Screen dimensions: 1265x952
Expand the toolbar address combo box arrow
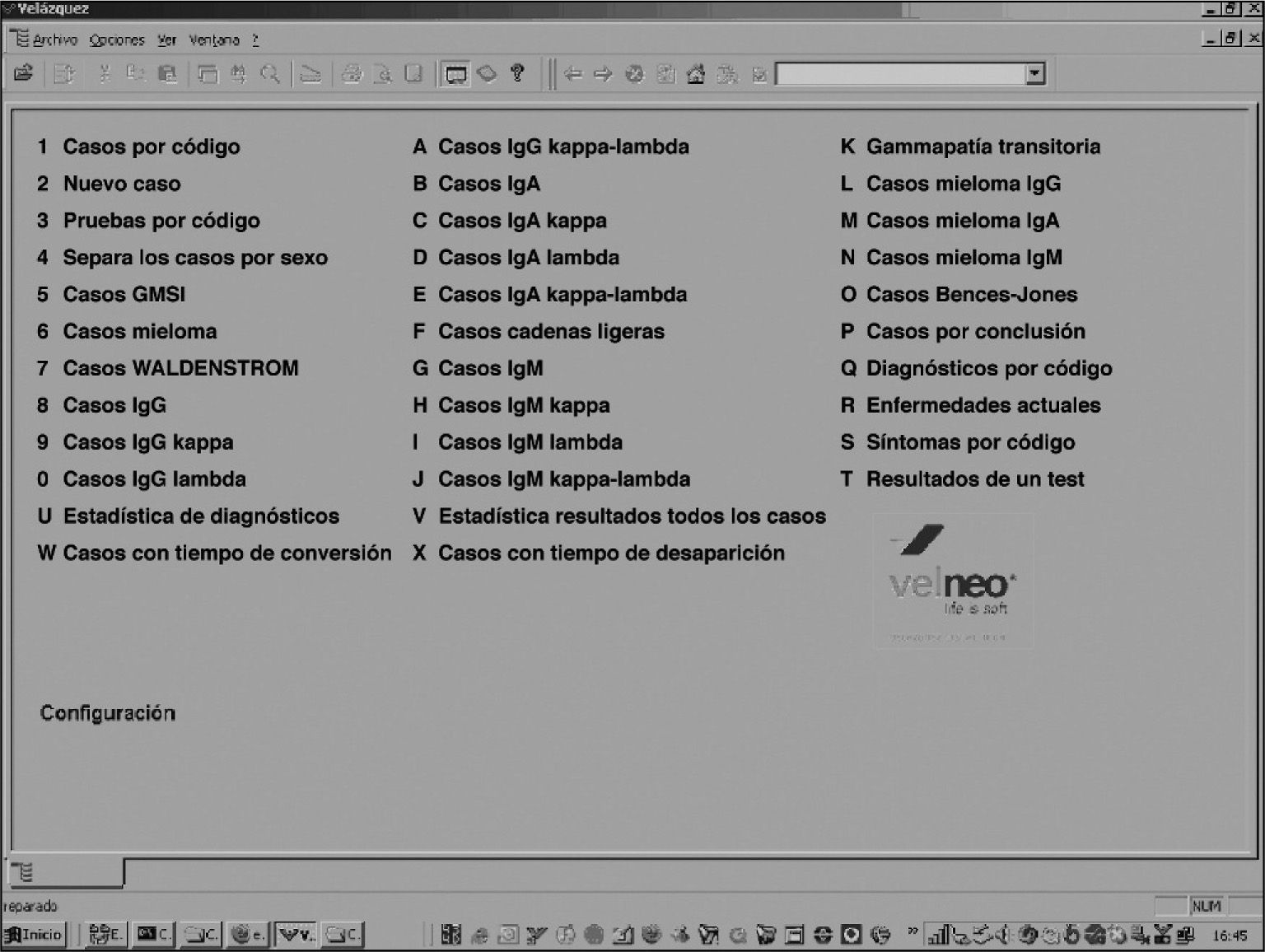coord(1035,74)
